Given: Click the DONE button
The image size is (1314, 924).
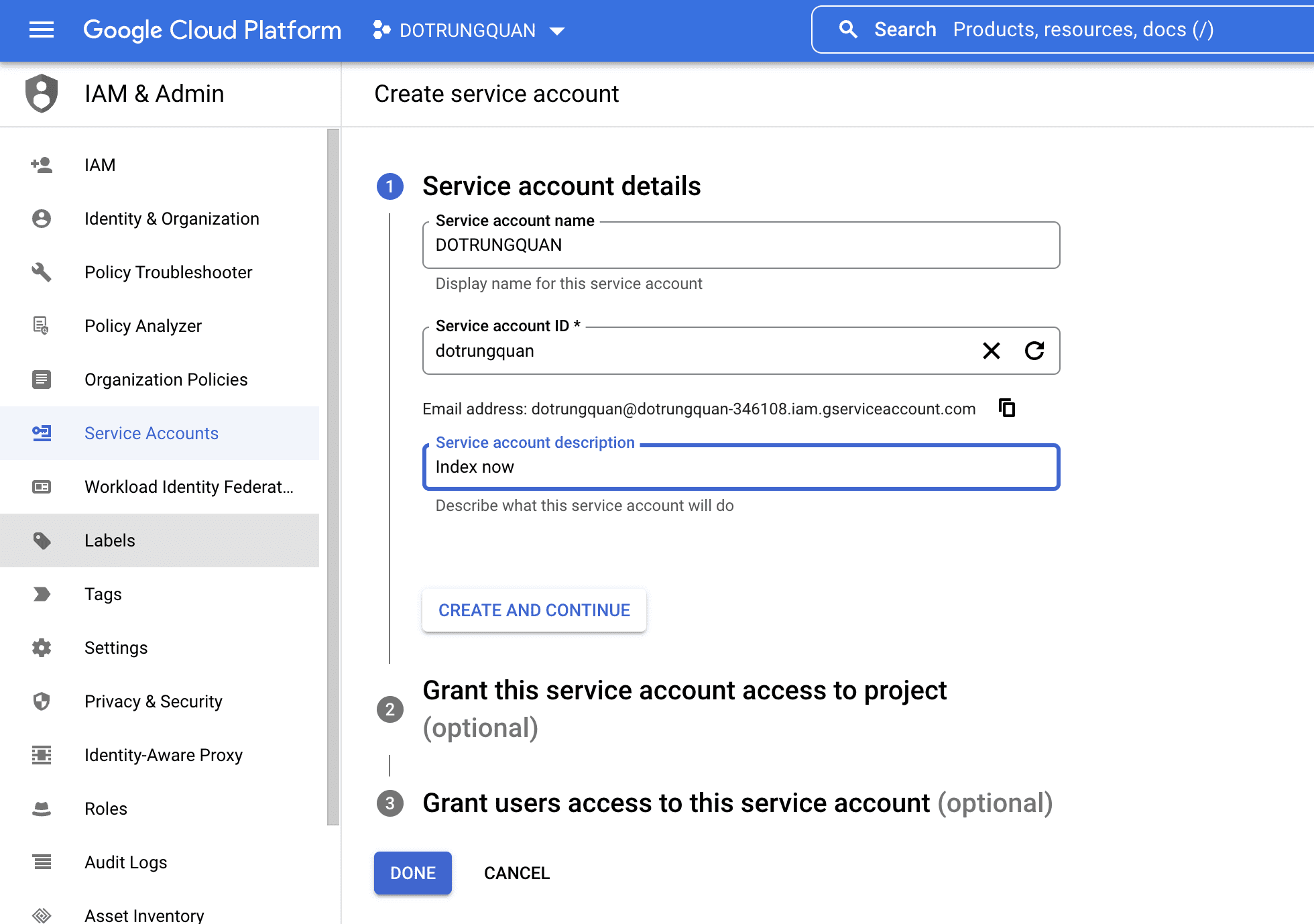Looking at the screenshot, I should (412, 873).
